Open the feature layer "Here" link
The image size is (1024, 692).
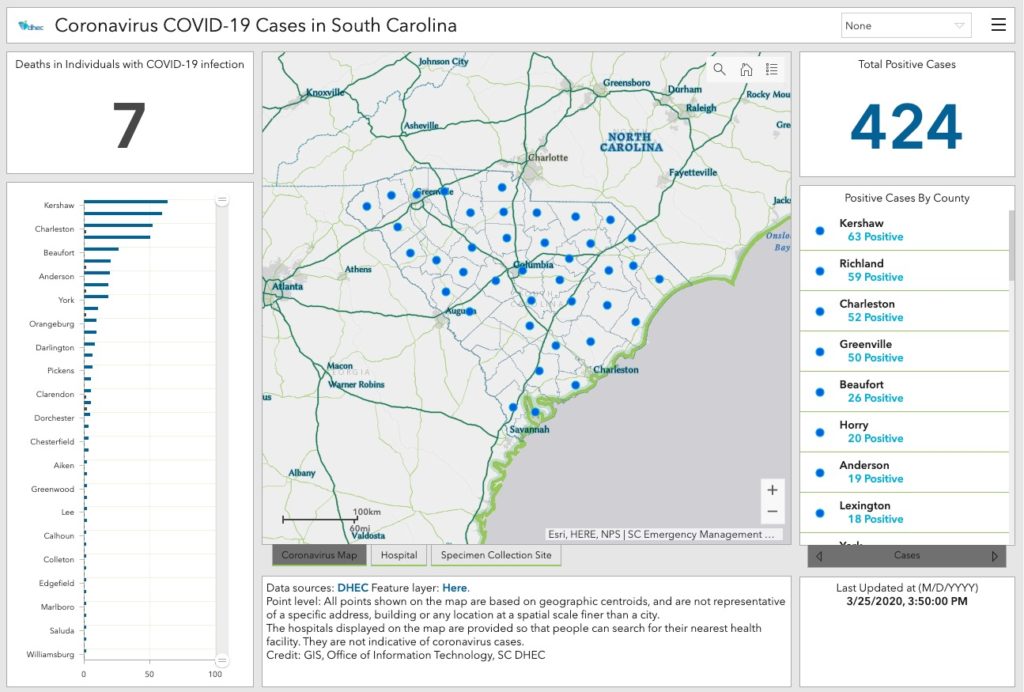tap(454, 588)
